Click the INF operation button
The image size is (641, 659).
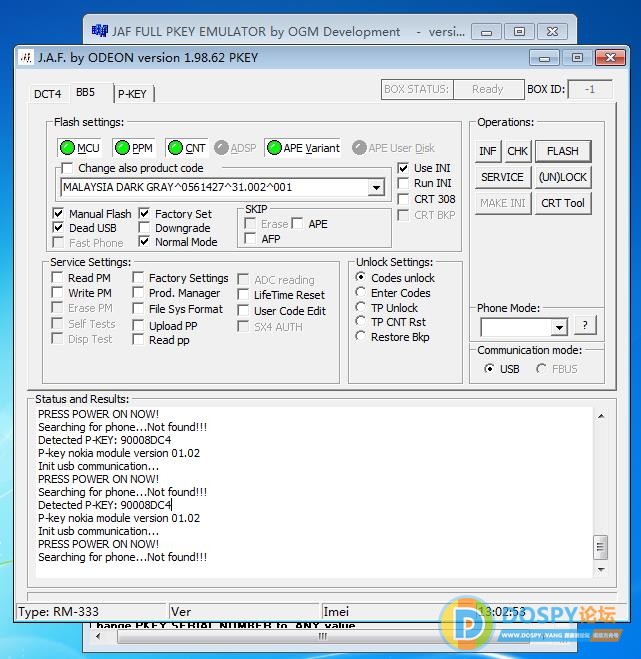click(488, 151)
